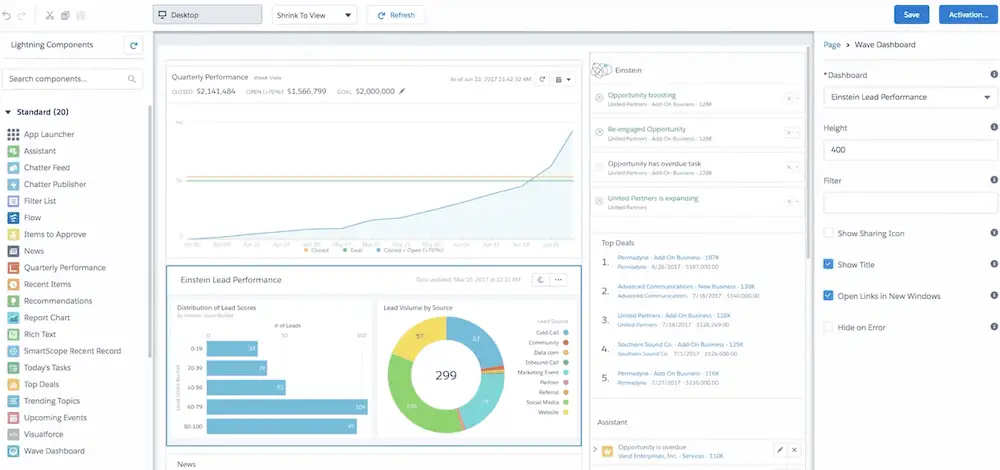This screenshot has width=1000, height=470.
Task: Go to Page in the breadcrumb
Action: 831,45
